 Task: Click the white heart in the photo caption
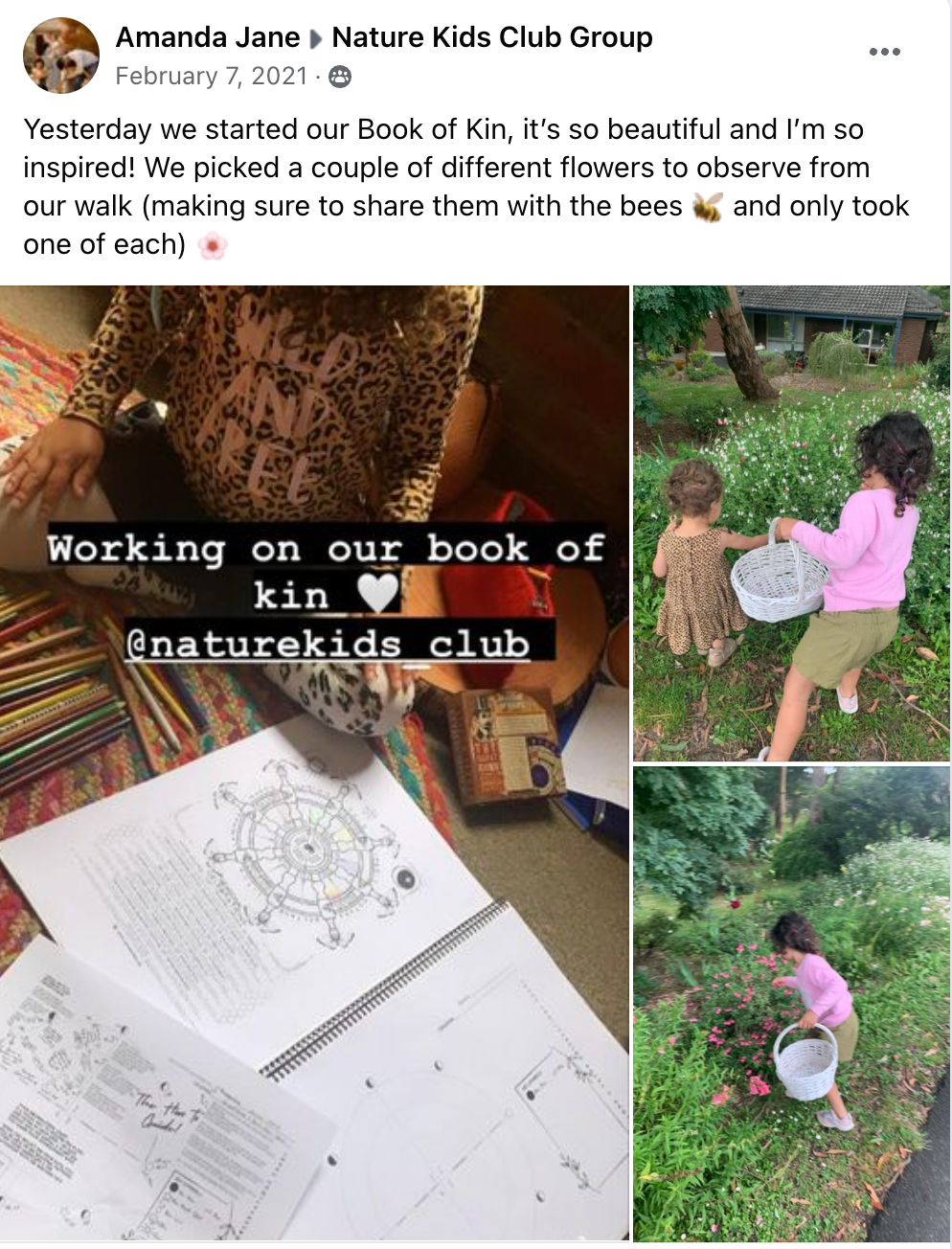376,594
